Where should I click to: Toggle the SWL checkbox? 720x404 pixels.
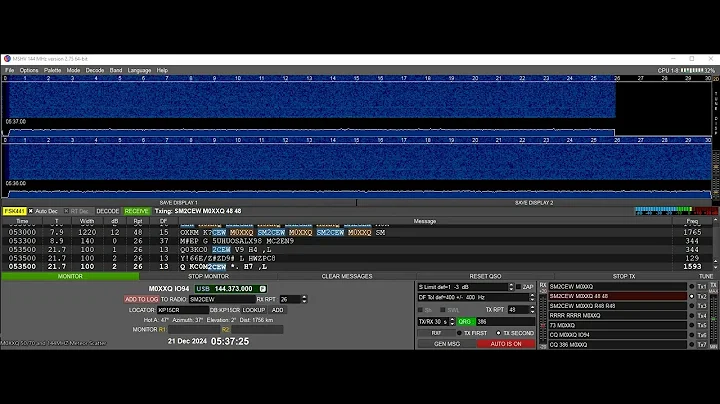click(x=443, y=310)
